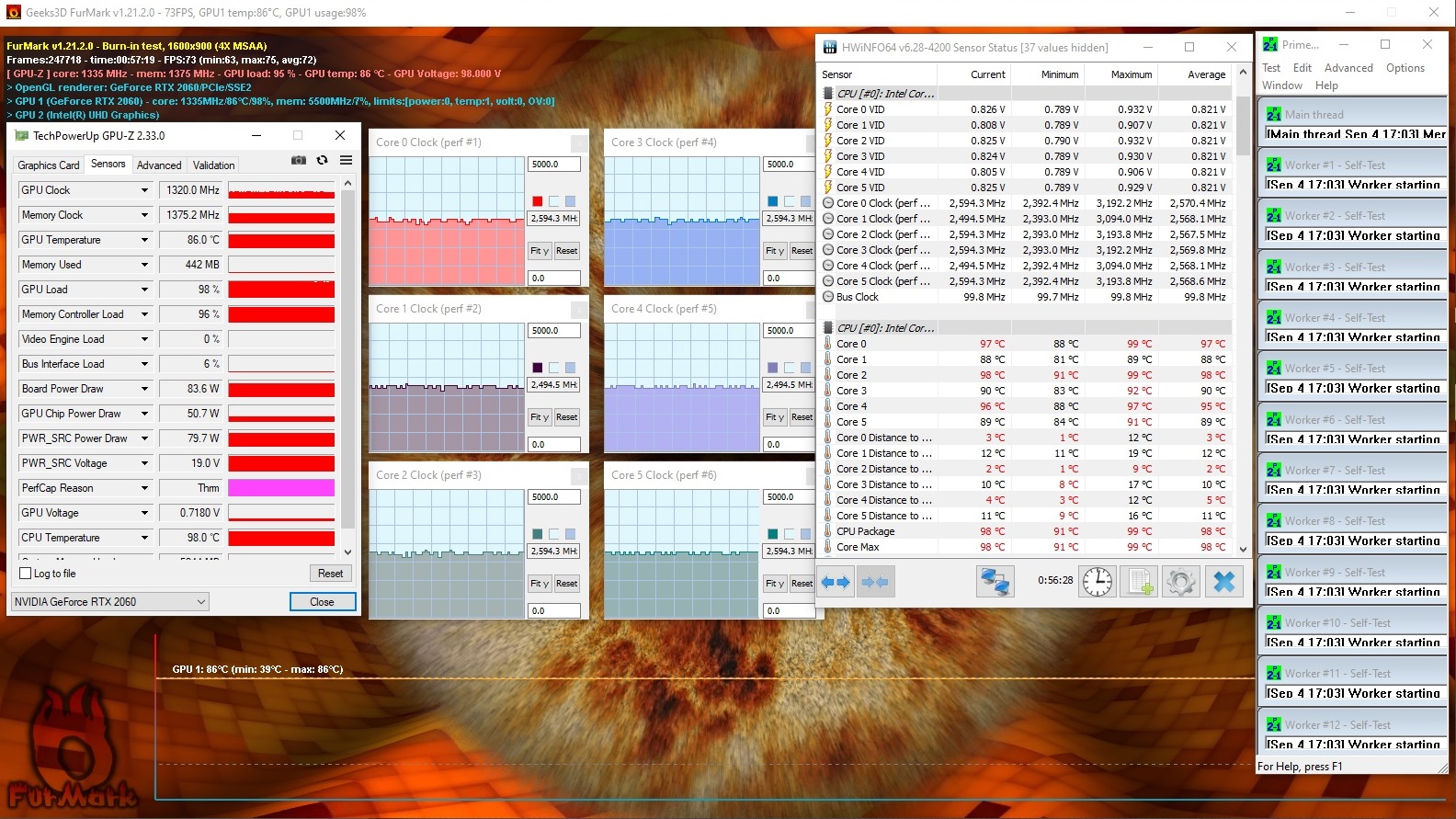Screen dimensions: 1456x819
Task: Open Prime95 Window menu
Action: point(1282,85)
